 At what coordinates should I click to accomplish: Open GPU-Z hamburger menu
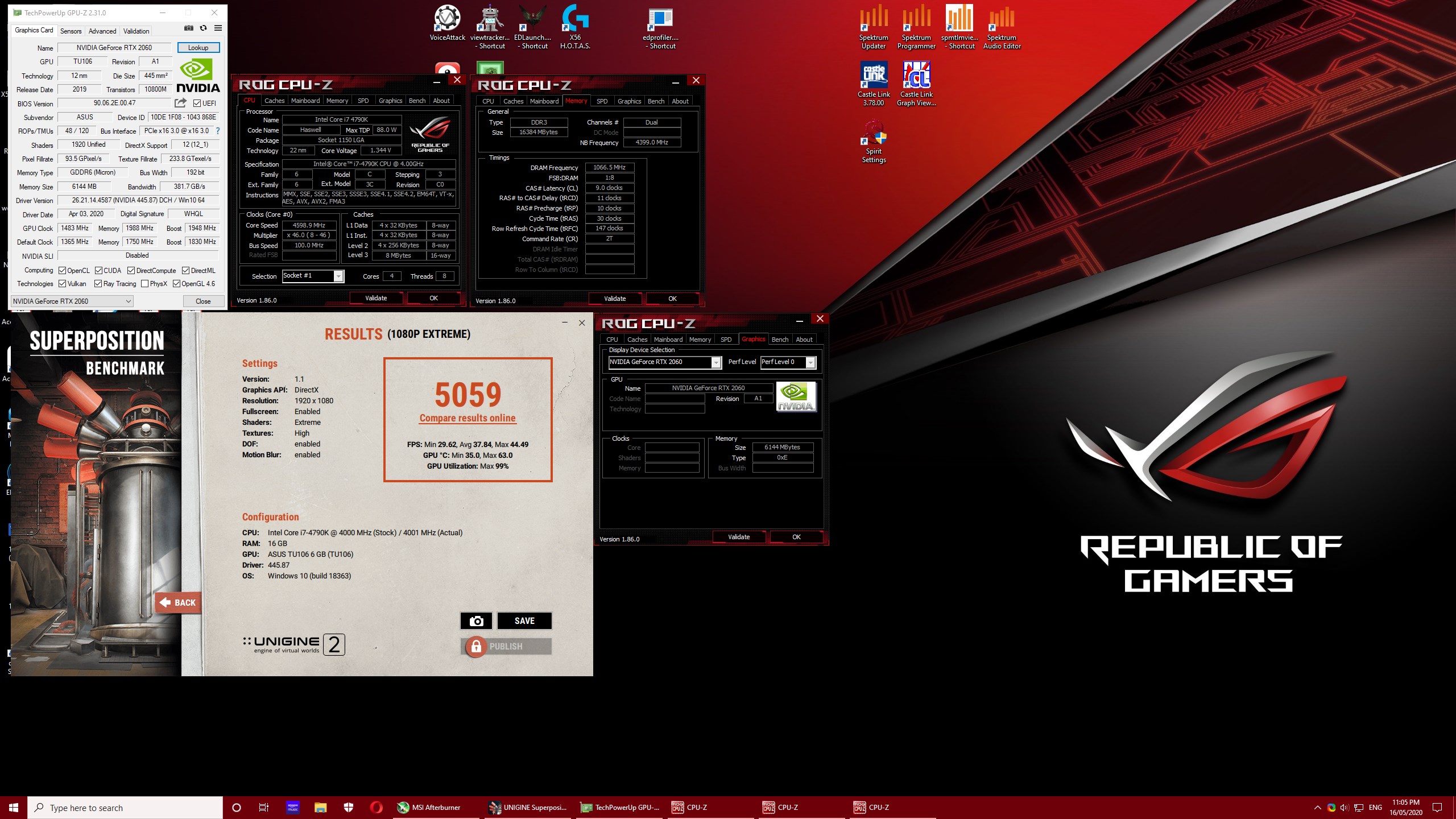click(x=218, y=28)
